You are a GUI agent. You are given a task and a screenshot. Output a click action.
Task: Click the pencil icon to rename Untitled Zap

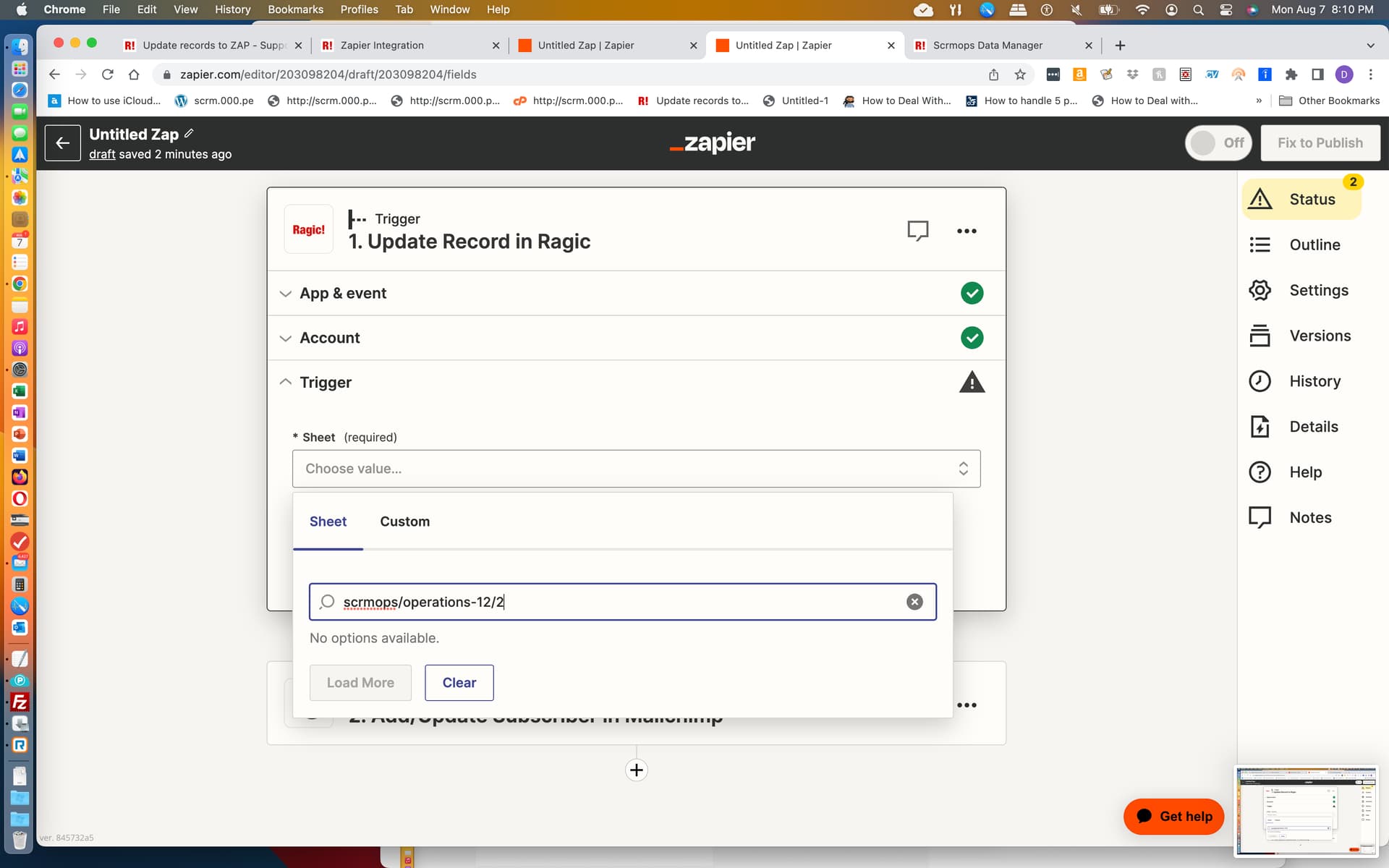[x=189, y=133]
